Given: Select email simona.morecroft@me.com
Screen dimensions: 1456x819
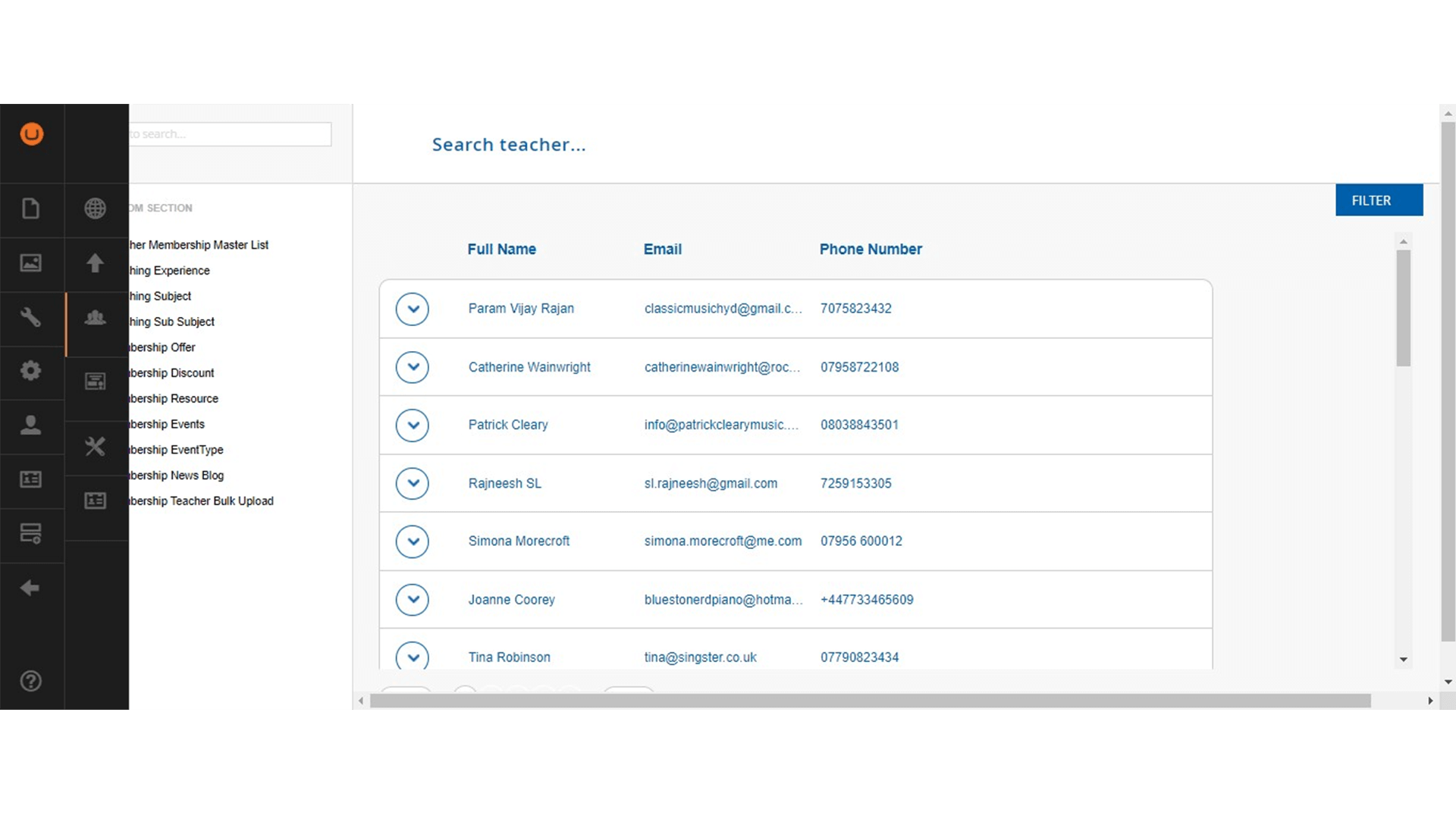Looking at the screenshot, I should (x=723, y=541).
